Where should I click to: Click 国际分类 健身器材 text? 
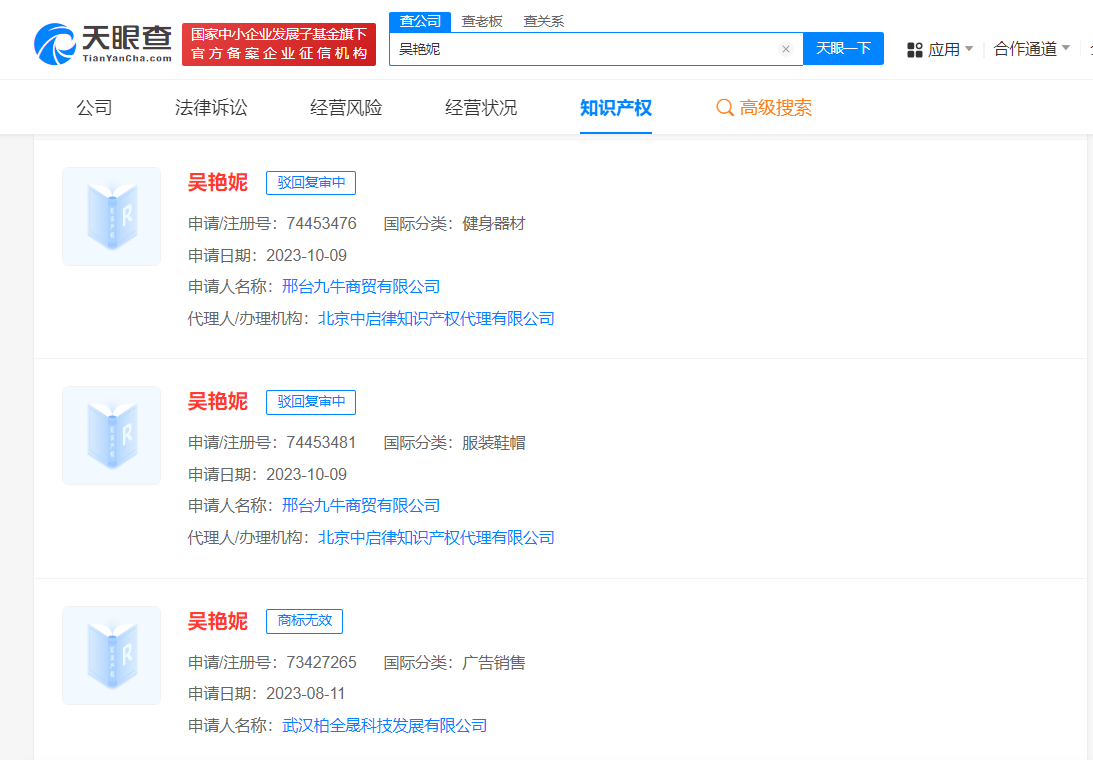[x=494, y=224]
